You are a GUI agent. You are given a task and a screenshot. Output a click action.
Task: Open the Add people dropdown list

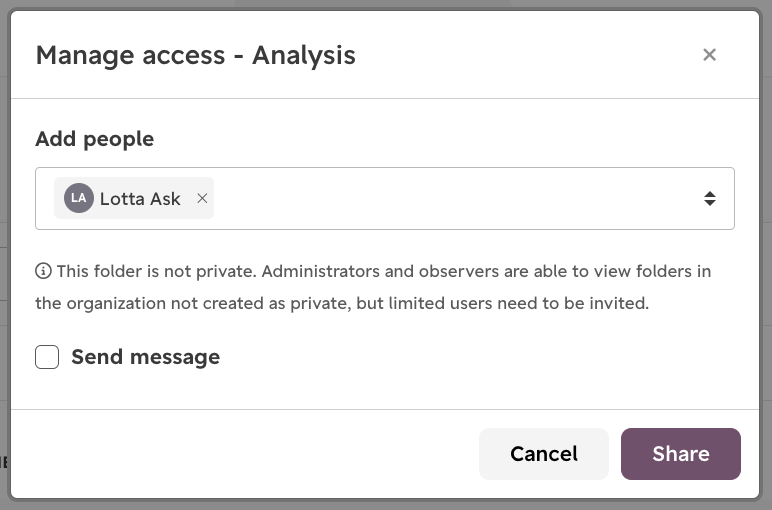(x=709, y=198)
